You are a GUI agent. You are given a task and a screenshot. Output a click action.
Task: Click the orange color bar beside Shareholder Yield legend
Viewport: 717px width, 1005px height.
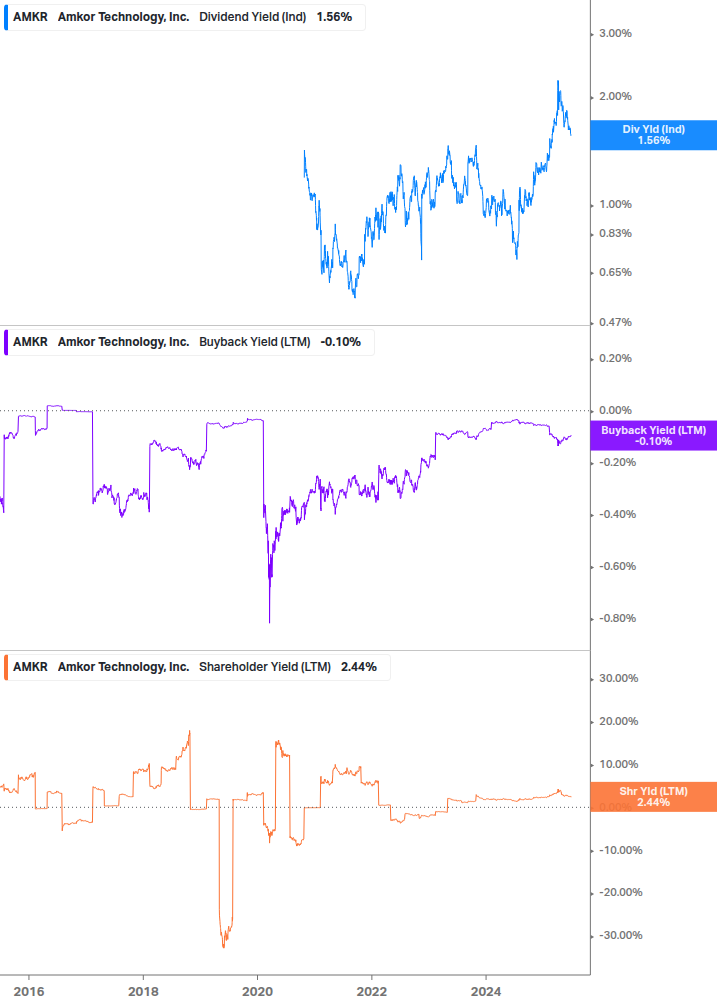click(x=6, y=667)
